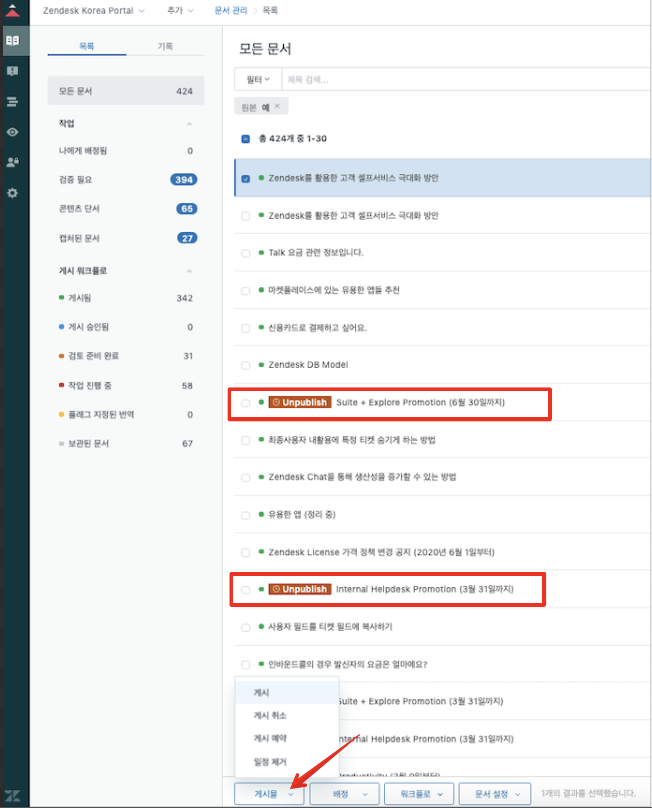
Task: Open the 배정 dropdown button
Action: (x=344, y=794)
